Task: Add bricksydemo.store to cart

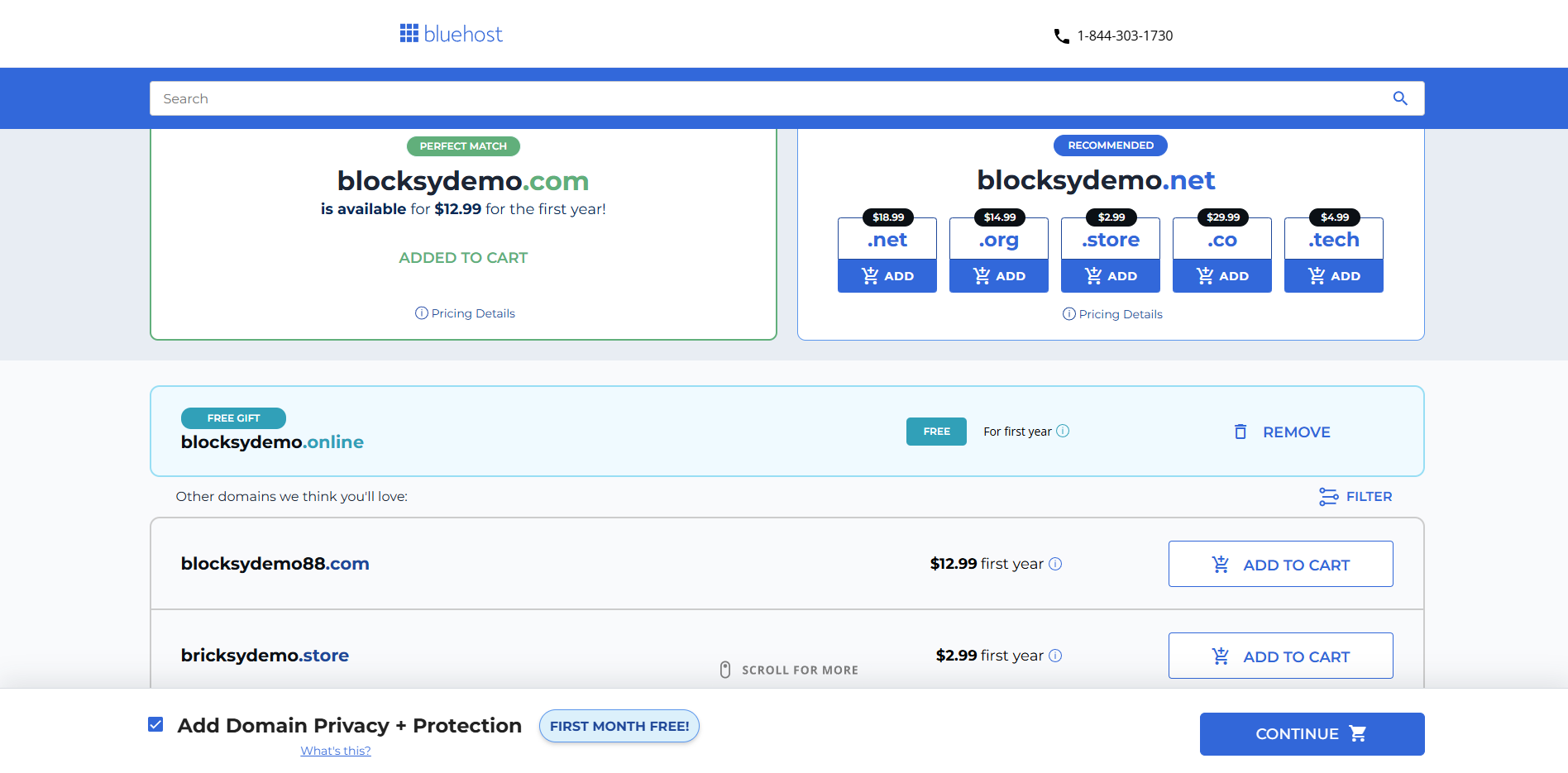Action: click(1281, 656)
